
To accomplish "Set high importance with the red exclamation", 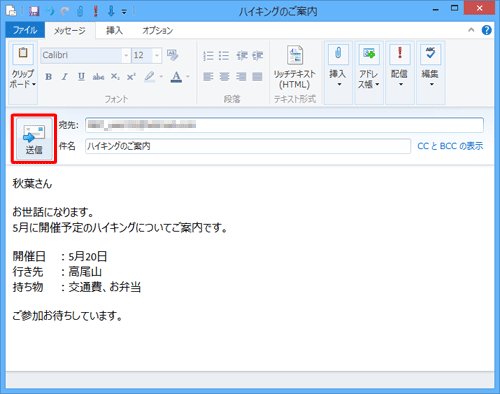I will (x=96, y=11).
